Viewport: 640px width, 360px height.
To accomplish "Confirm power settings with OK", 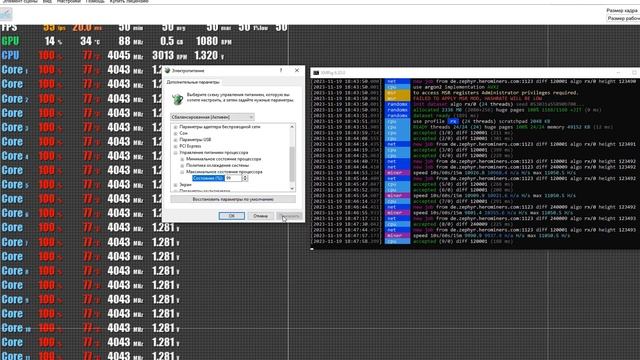I will point(231,216).
